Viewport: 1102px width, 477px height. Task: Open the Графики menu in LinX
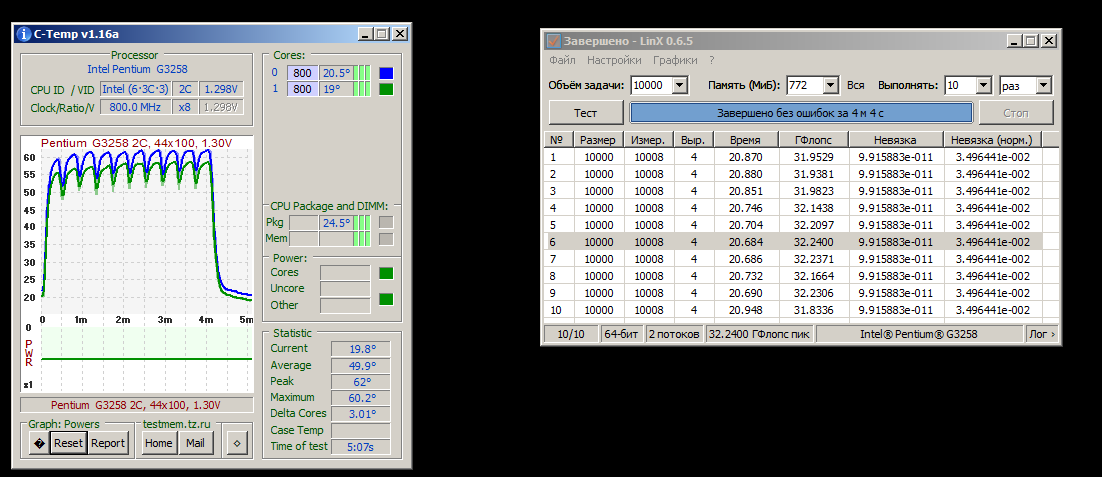(675, 60)
